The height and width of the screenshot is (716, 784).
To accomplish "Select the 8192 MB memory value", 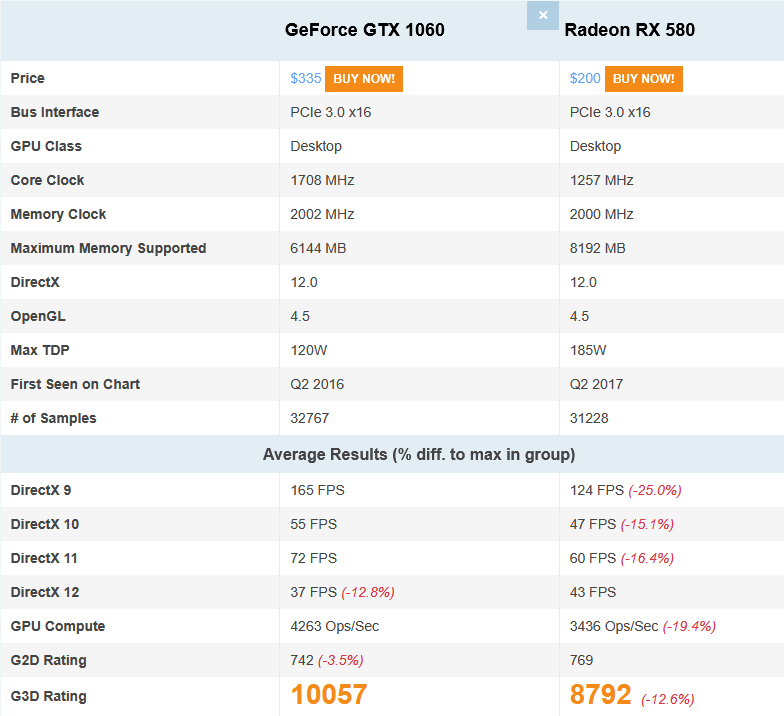I will pyautogui.click(x=598, y=248).
